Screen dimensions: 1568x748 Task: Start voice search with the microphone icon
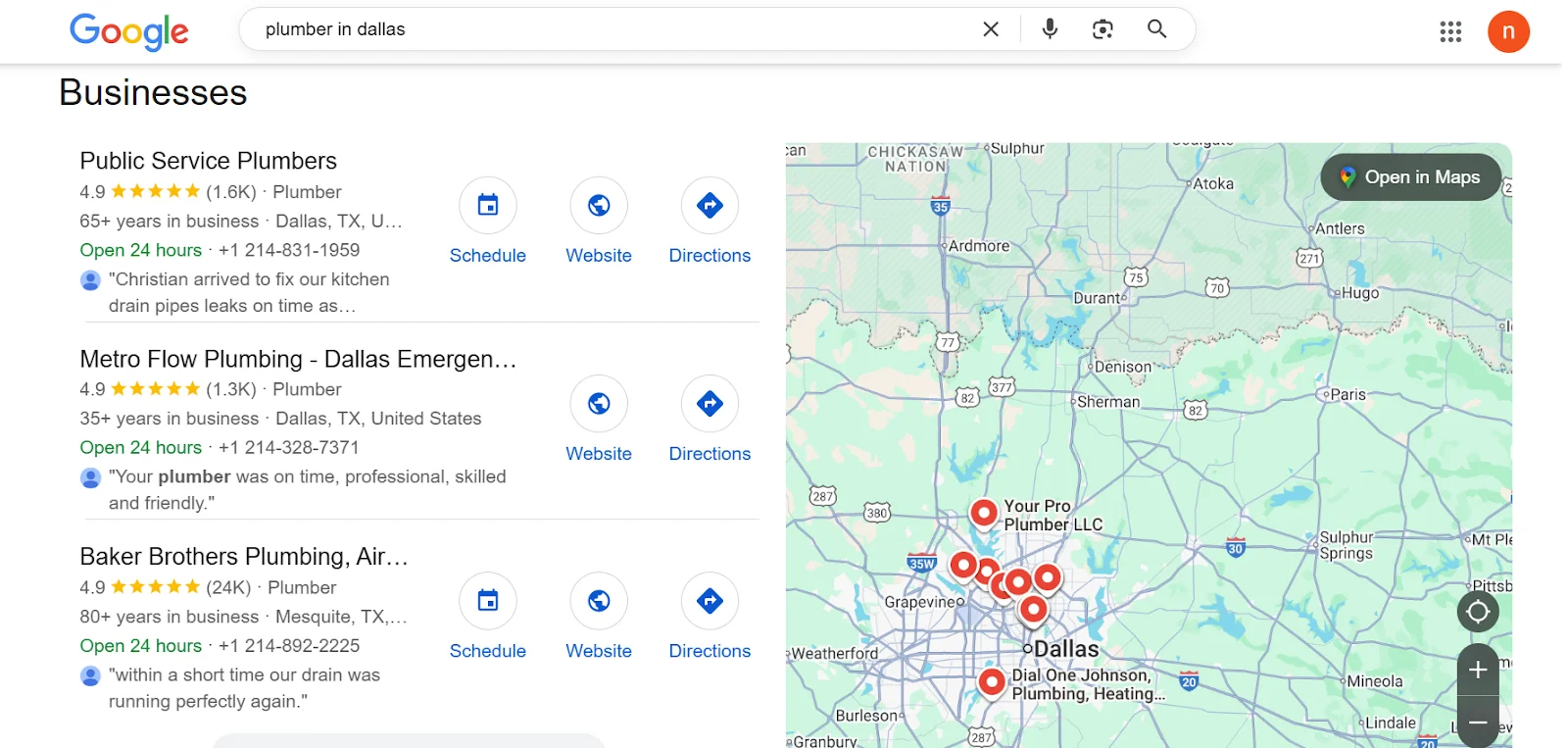[1050, 29]
